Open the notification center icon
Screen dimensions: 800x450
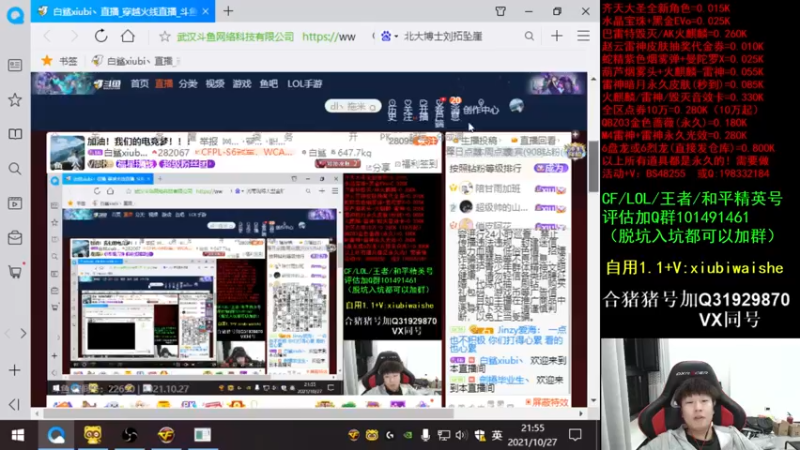[575, 435]
